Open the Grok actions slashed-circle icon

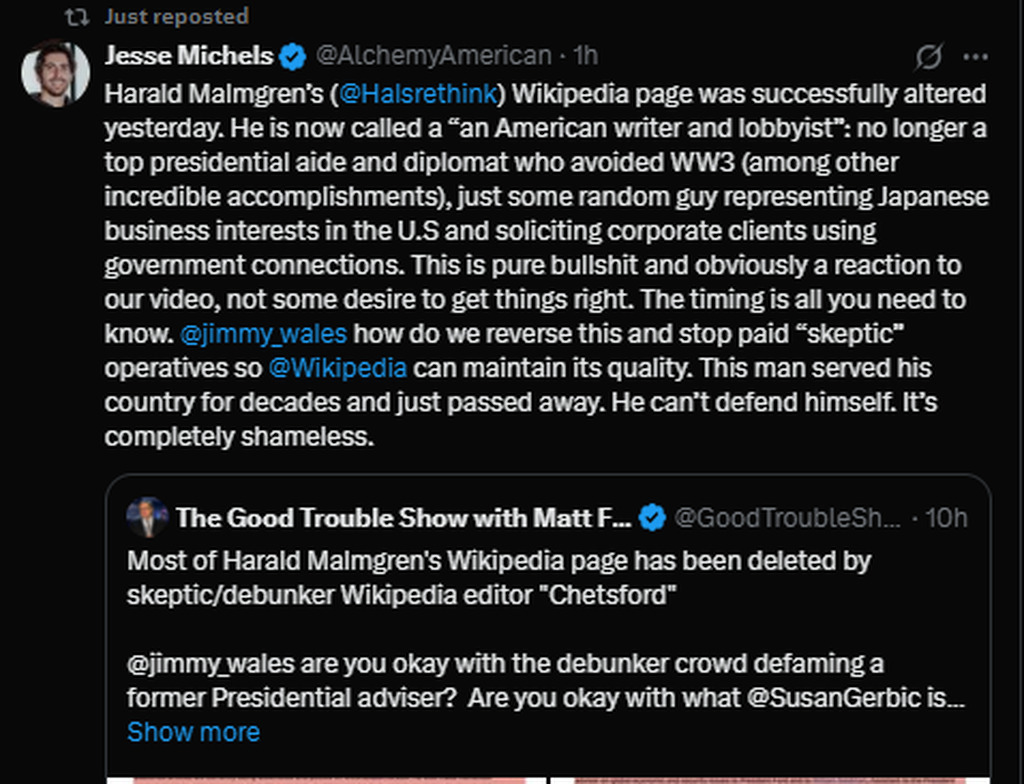coord(928,57)
